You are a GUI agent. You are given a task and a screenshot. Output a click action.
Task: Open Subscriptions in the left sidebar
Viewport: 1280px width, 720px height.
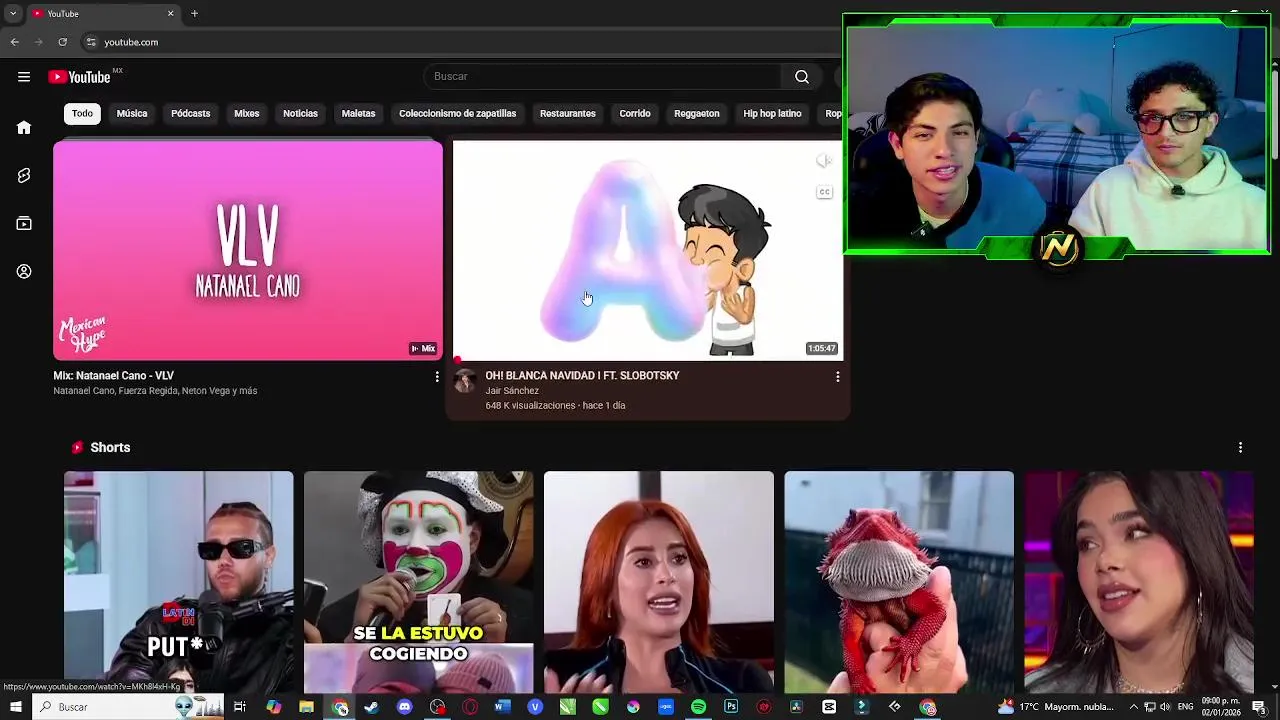24,223
